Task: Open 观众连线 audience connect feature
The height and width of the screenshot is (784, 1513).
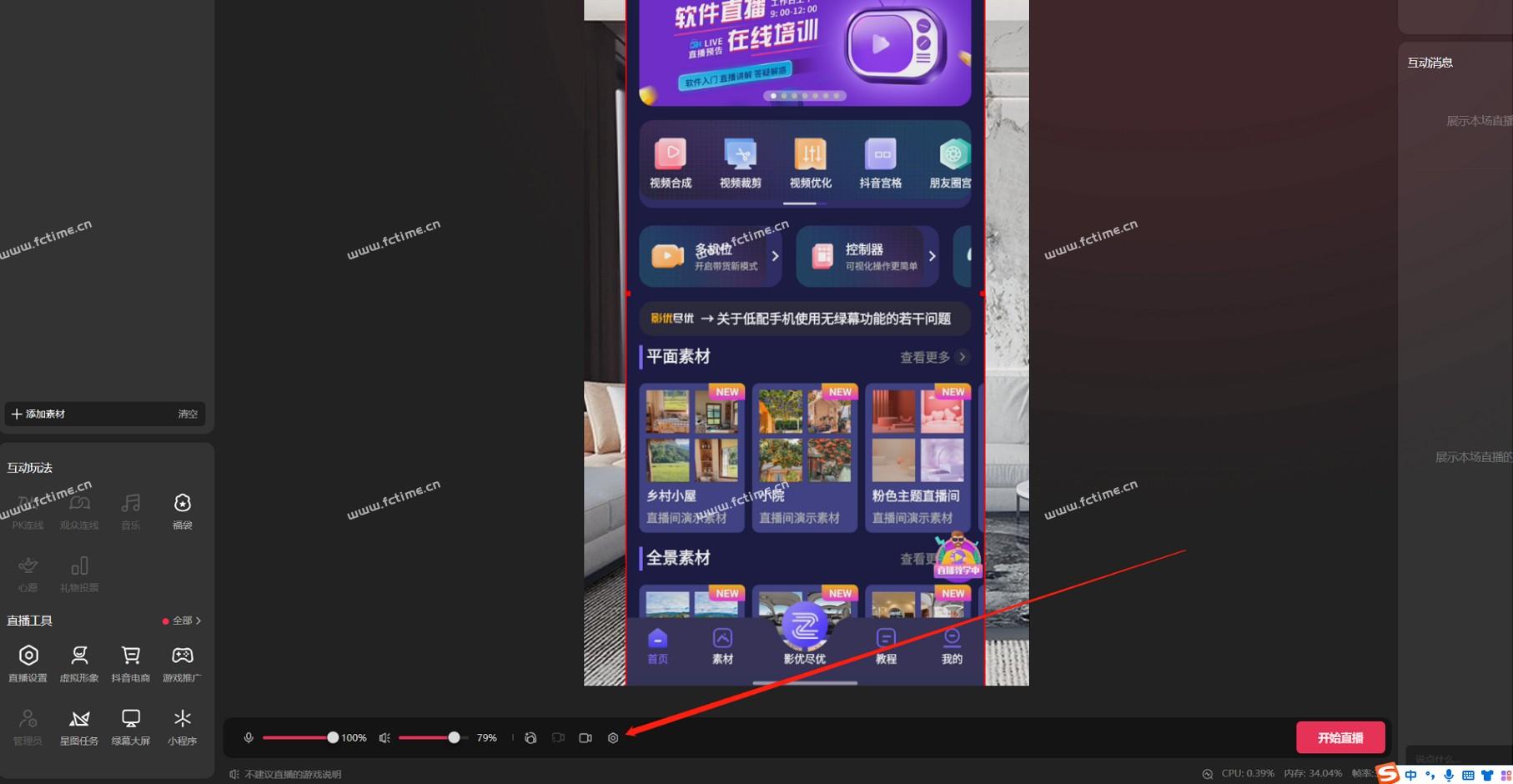Action: tap(79, 511)
